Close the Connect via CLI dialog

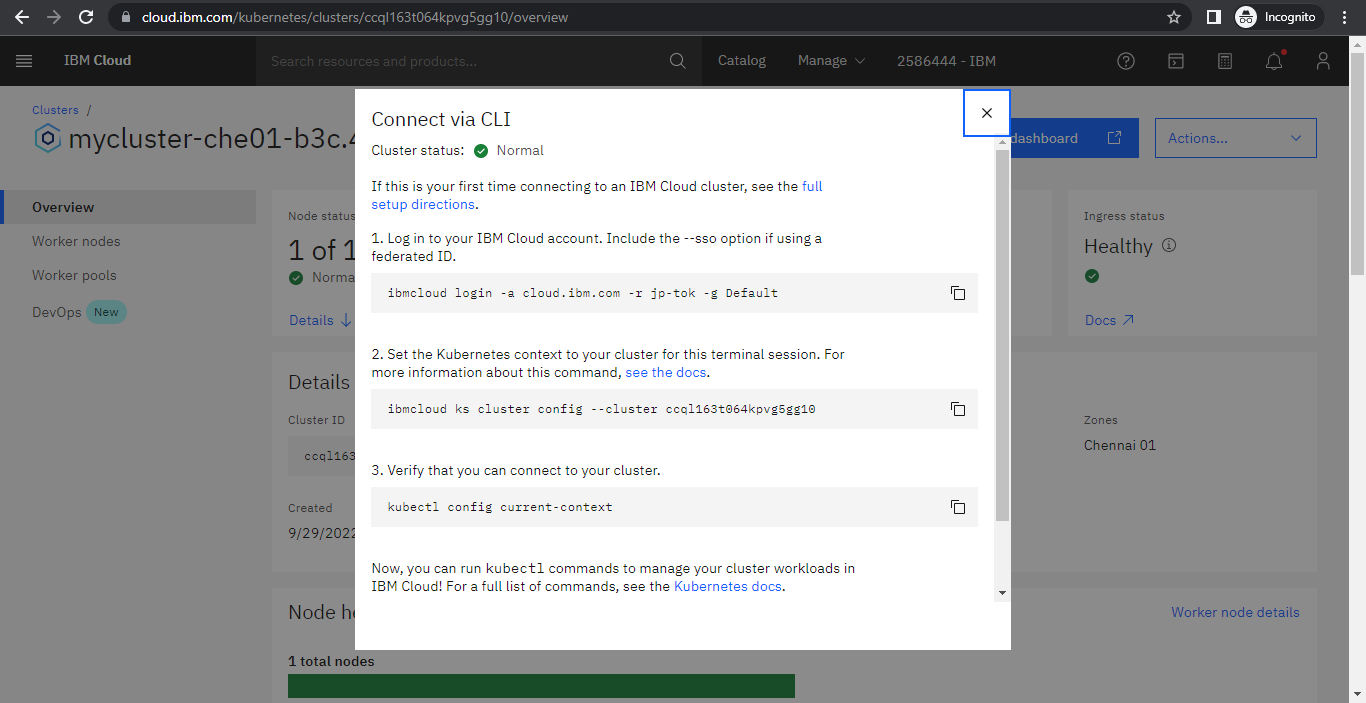click(986, 113)
